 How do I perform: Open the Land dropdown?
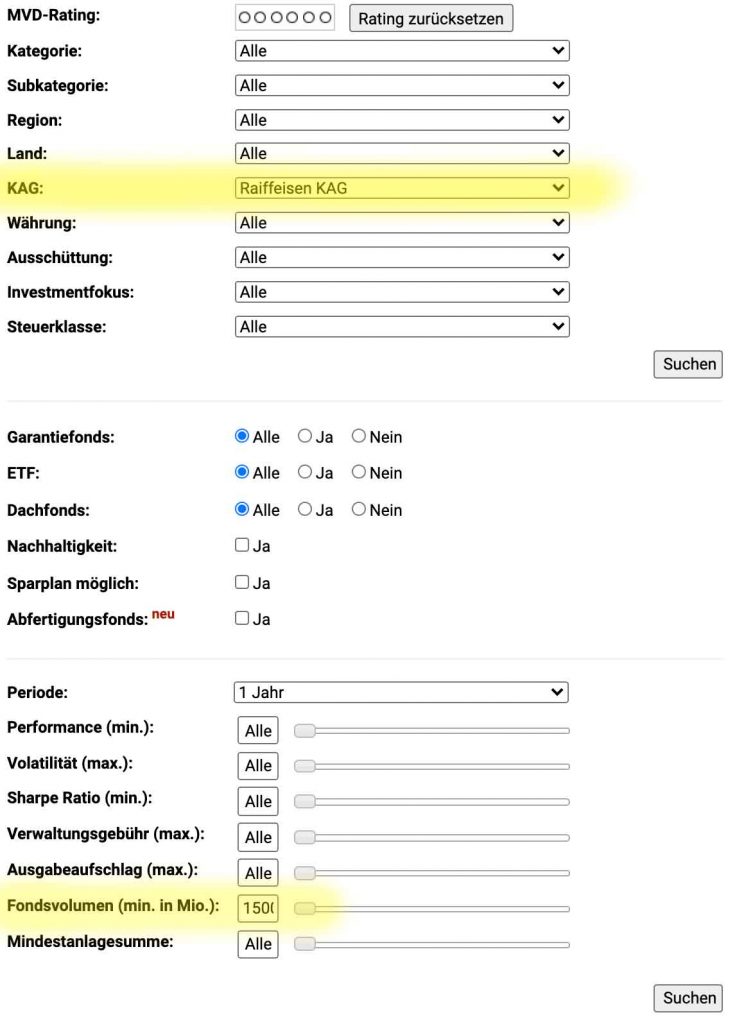pyautogui.click(x=402, y=153)
